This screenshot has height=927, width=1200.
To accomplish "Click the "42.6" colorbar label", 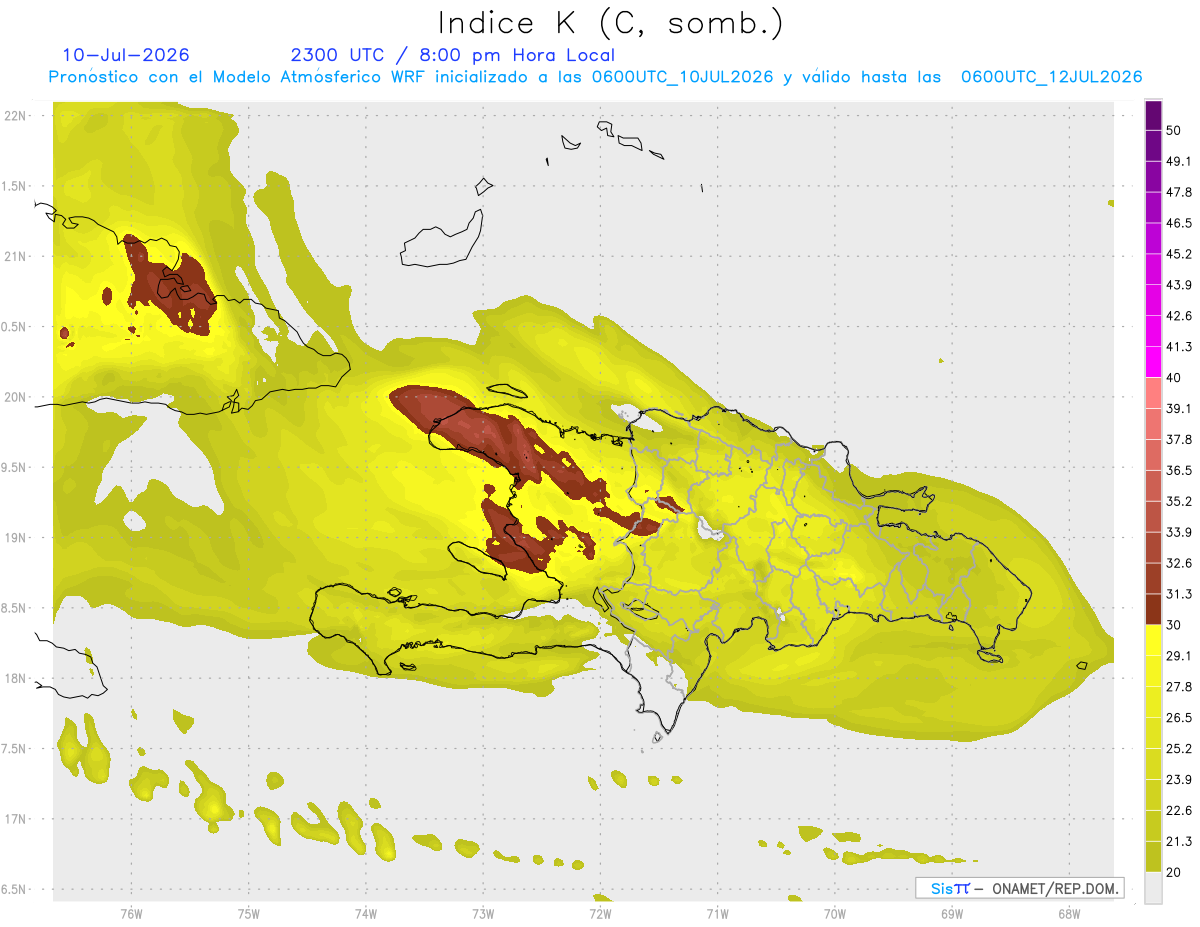I will pos(1179,316).
